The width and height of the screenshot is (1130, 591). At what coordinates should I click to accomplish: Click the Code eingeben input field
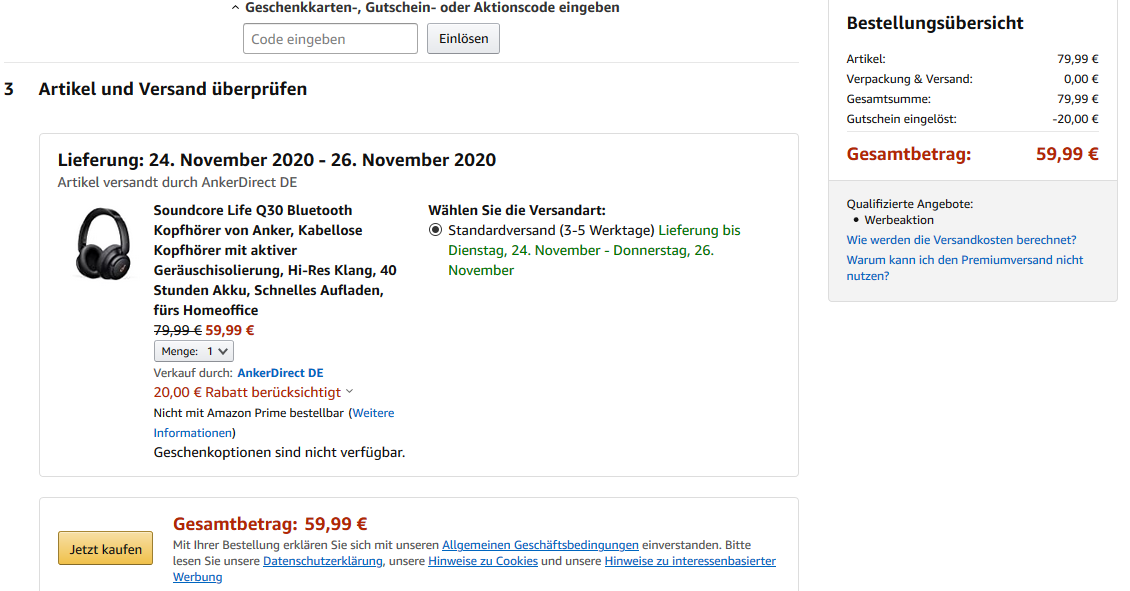330,38
